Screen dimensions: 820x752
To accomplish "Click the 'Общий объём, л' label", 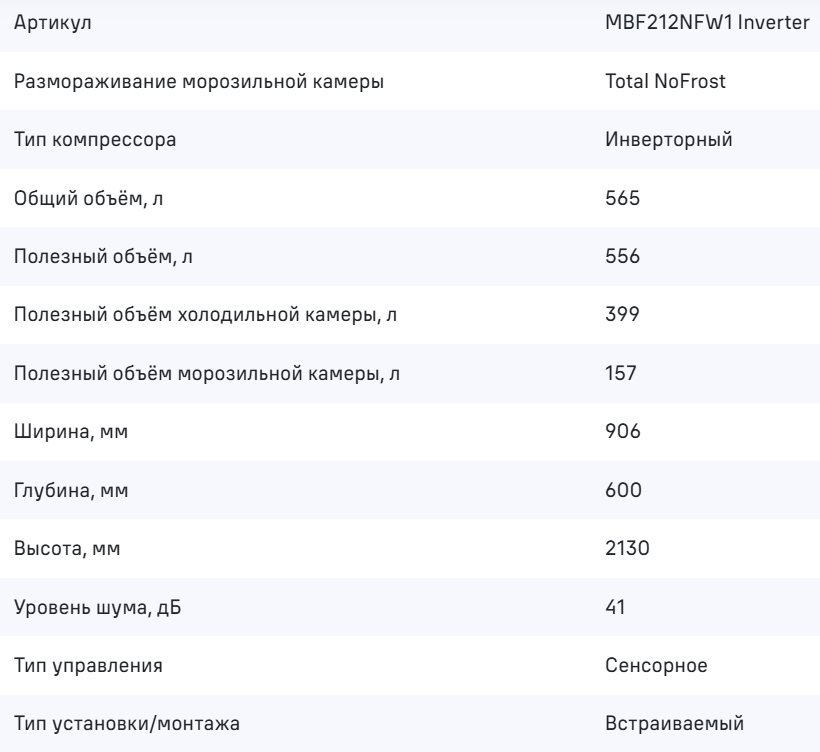I will 82,198.
